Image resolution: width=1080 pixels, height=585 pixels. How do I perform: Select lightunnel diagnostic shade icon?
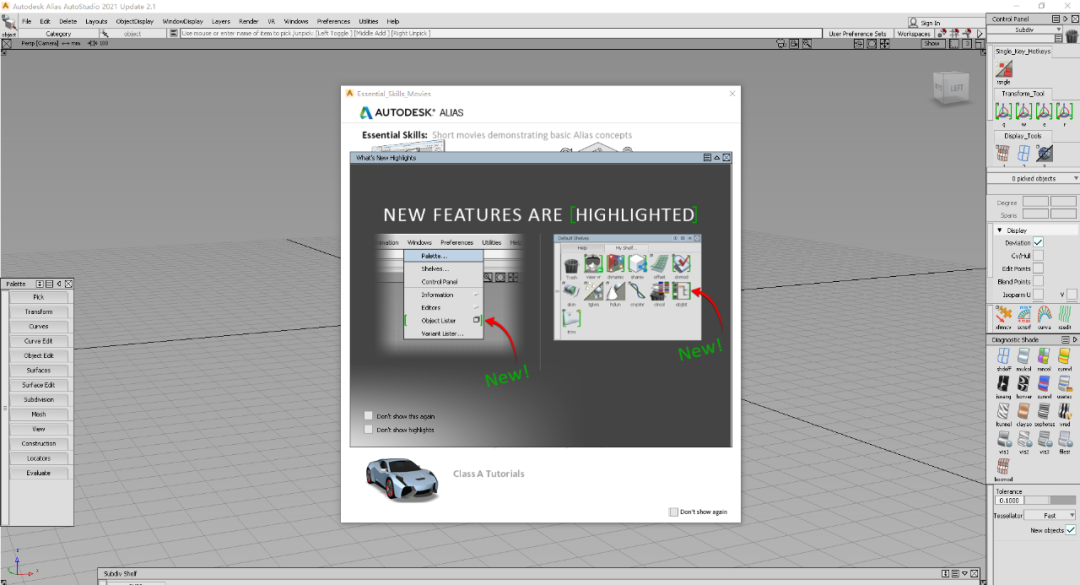click(1003, 411)
